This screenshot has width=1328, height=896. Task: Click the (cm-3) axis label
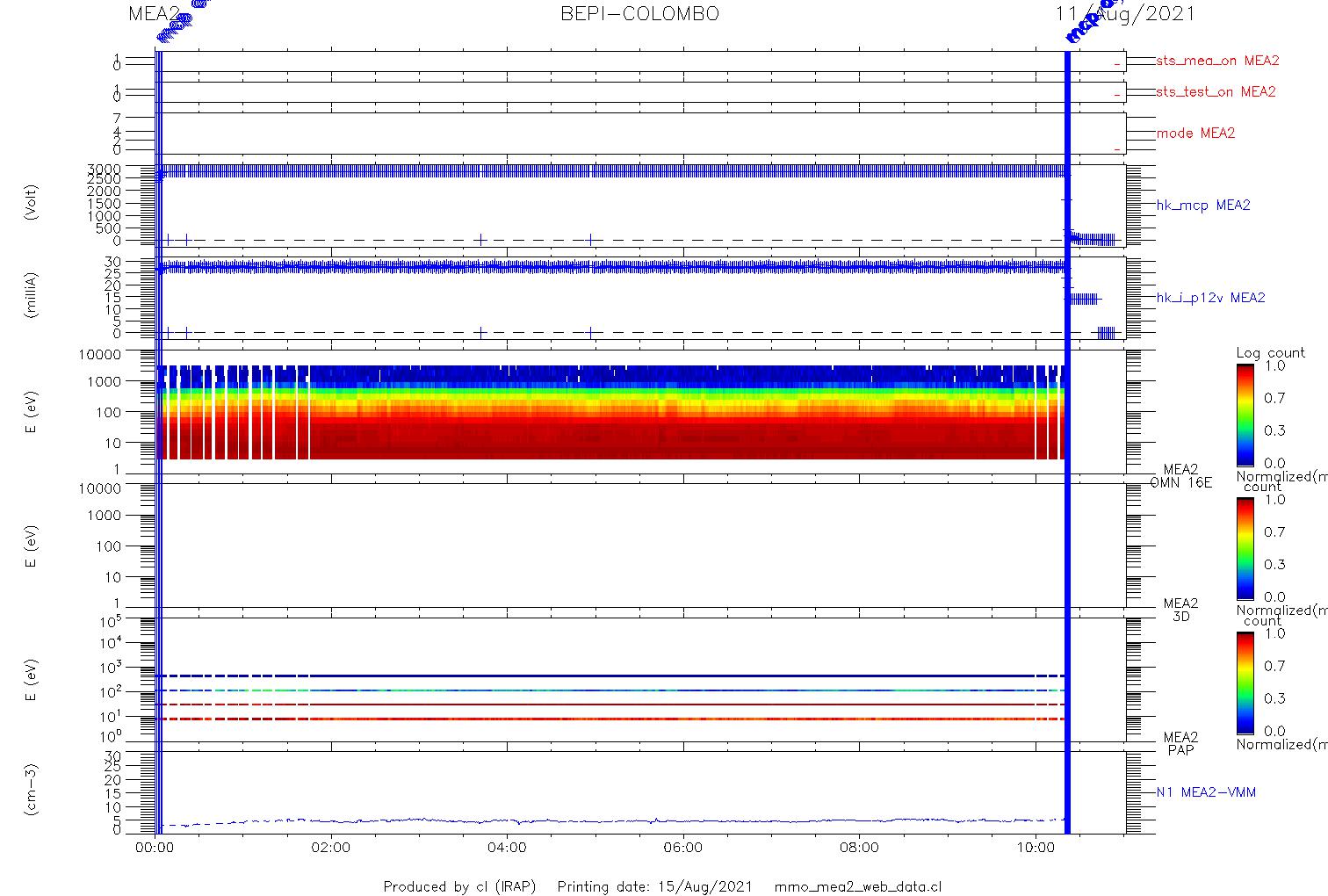tap(32, 791)
